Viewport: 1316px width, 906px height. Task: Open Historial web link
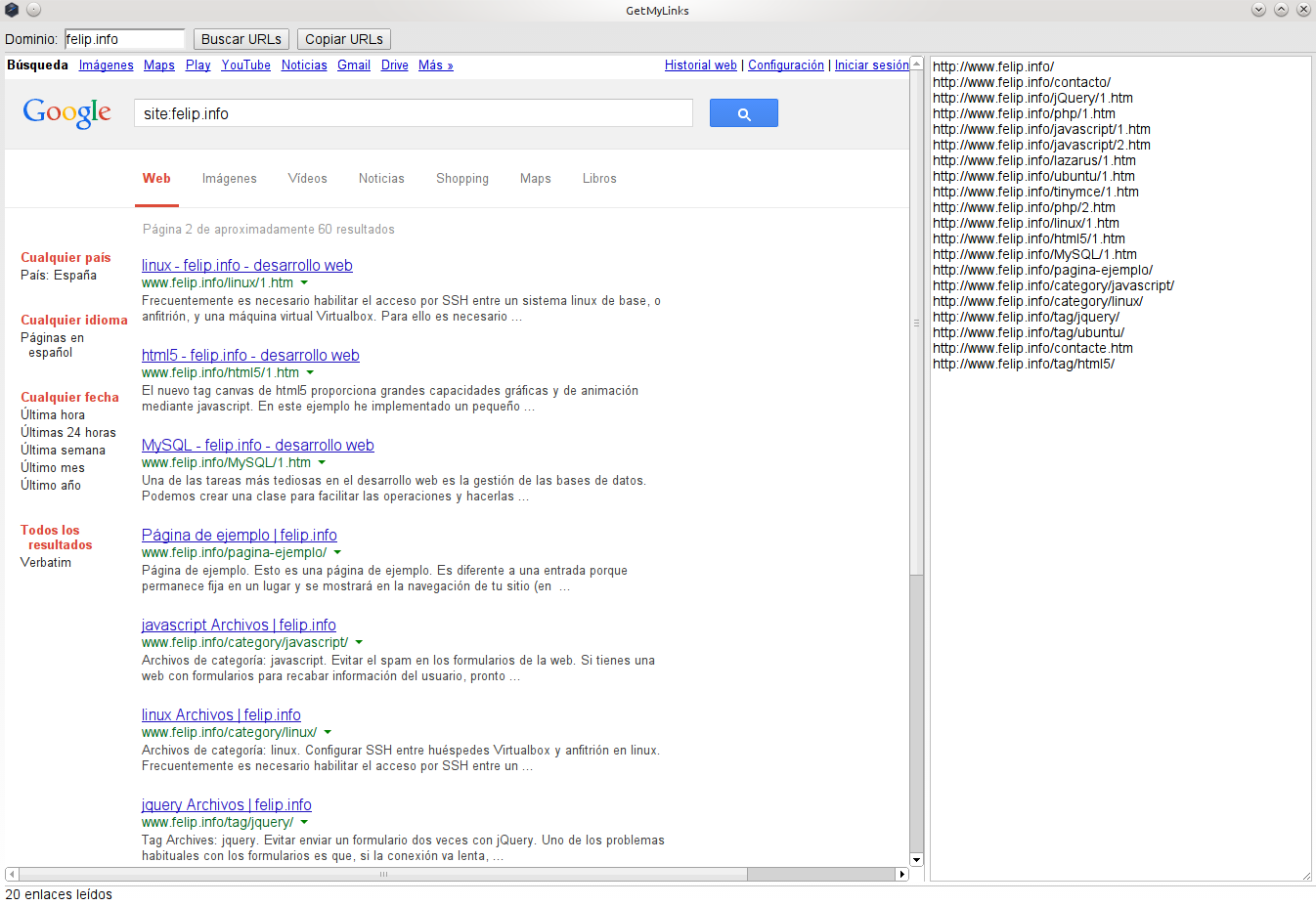[x=701, y=65]
